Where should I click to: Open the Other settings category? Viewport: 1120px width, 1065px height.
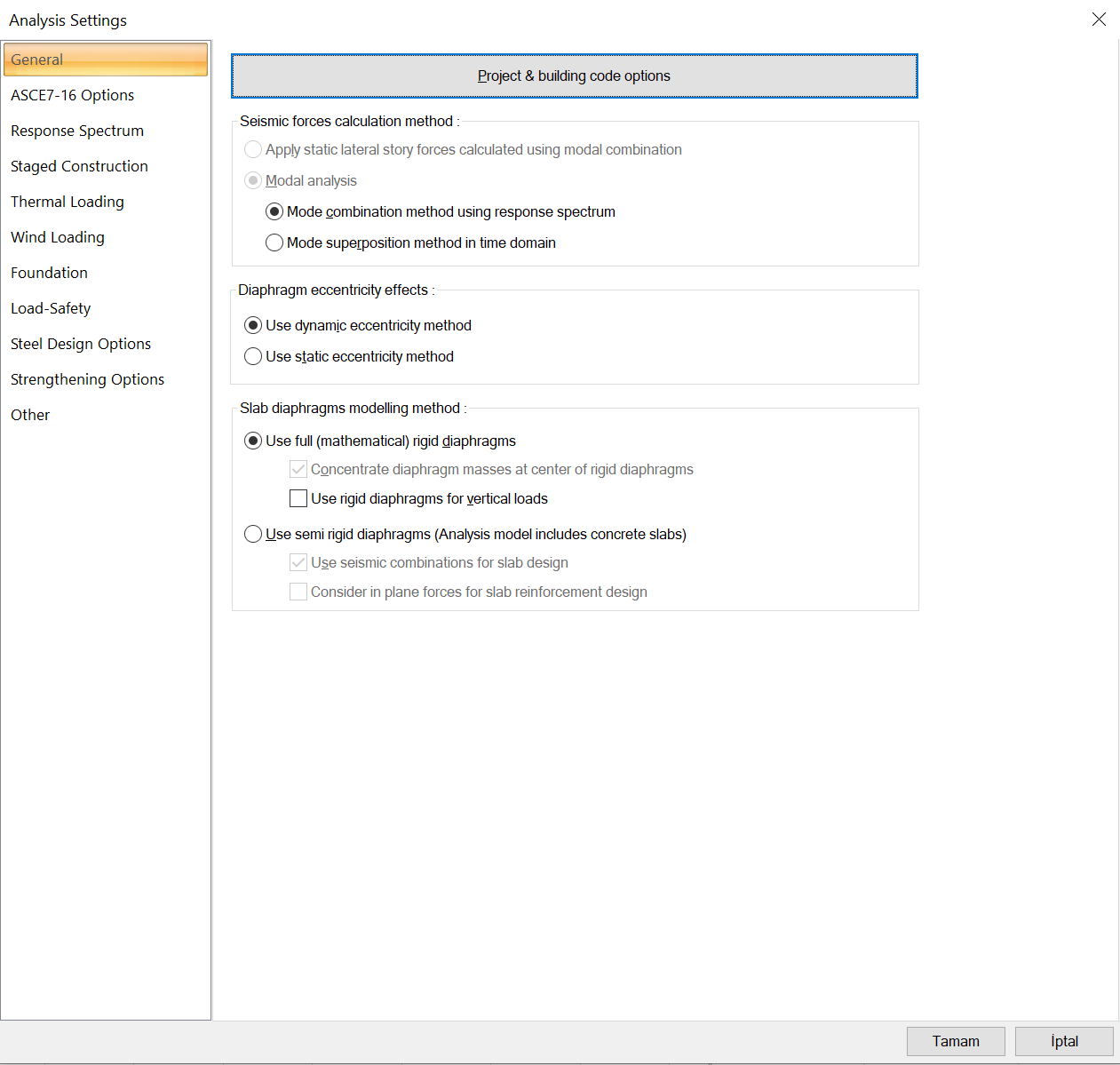point(106,415)
